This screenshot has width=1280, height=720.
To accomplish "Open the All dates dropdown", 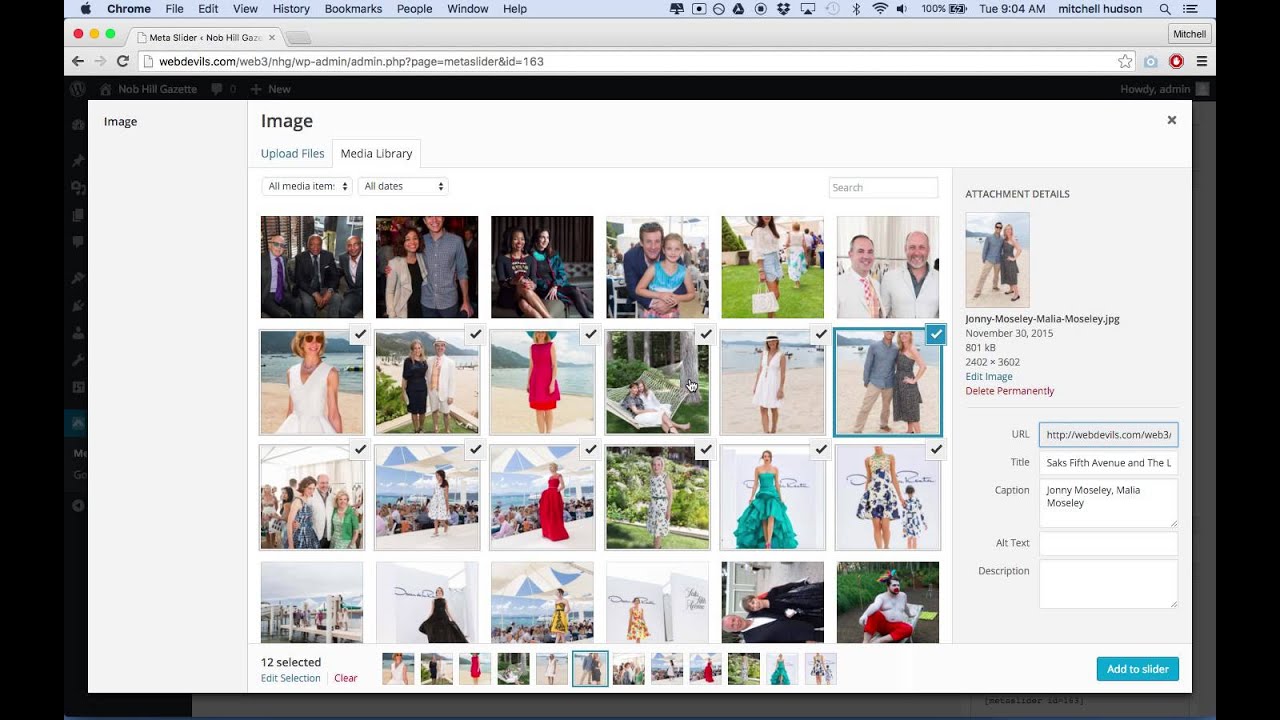I will point(403,186).
